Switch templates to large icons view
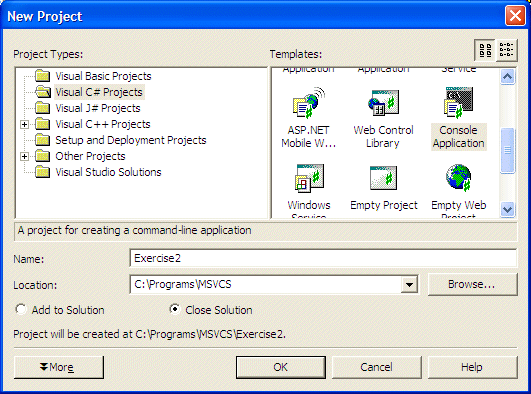This screenshot has width=531, height=394. point(486,50)
